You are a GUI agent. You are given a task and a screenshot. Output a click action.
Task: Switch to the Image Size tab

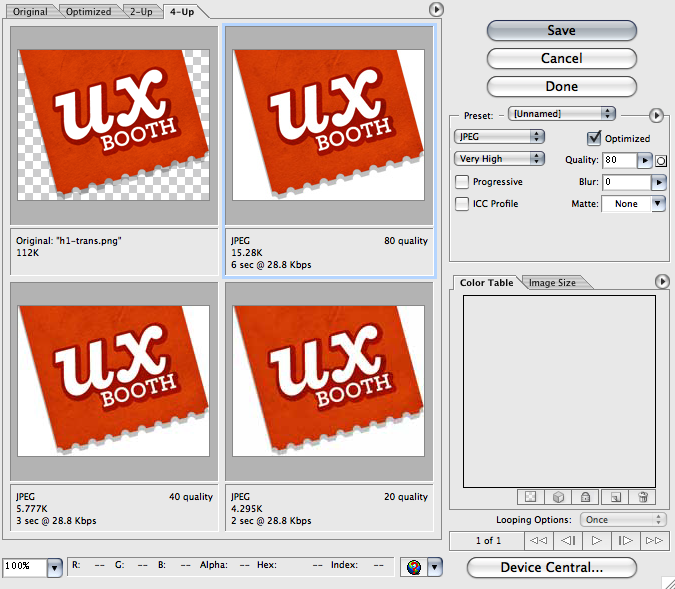(552, 282)
